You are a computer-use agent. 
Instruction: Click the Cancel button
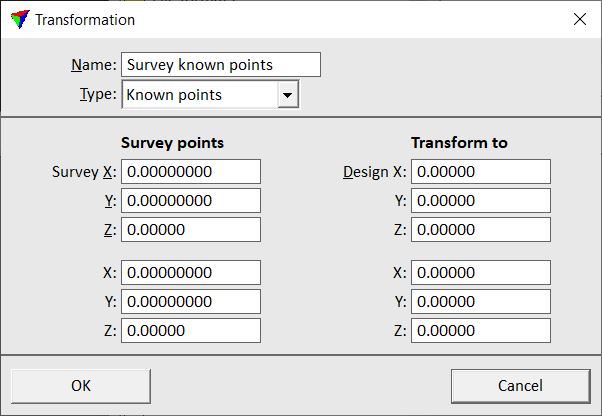pos(521,386)
